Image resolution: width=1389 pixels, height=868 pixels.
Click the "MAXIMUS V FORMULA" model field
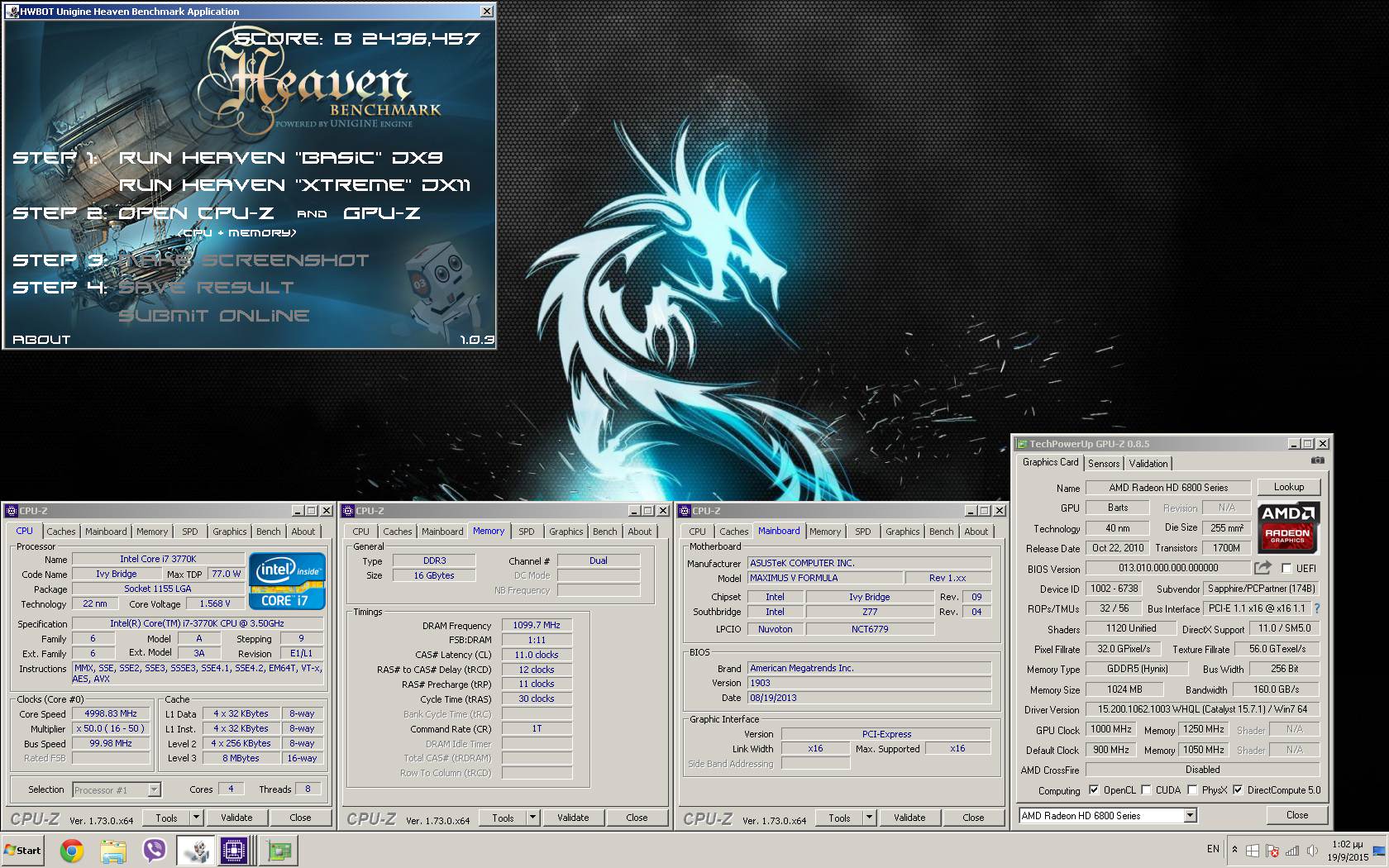tap(824, 578)
